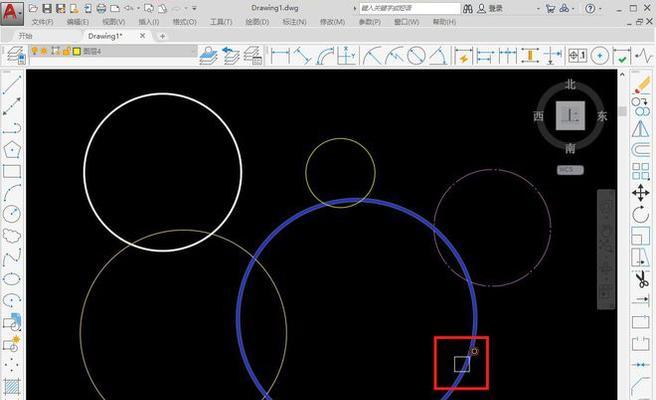Open the Layer Properties Manager
This screenshot has height=400, width=656.
click(x=16, y=56)
